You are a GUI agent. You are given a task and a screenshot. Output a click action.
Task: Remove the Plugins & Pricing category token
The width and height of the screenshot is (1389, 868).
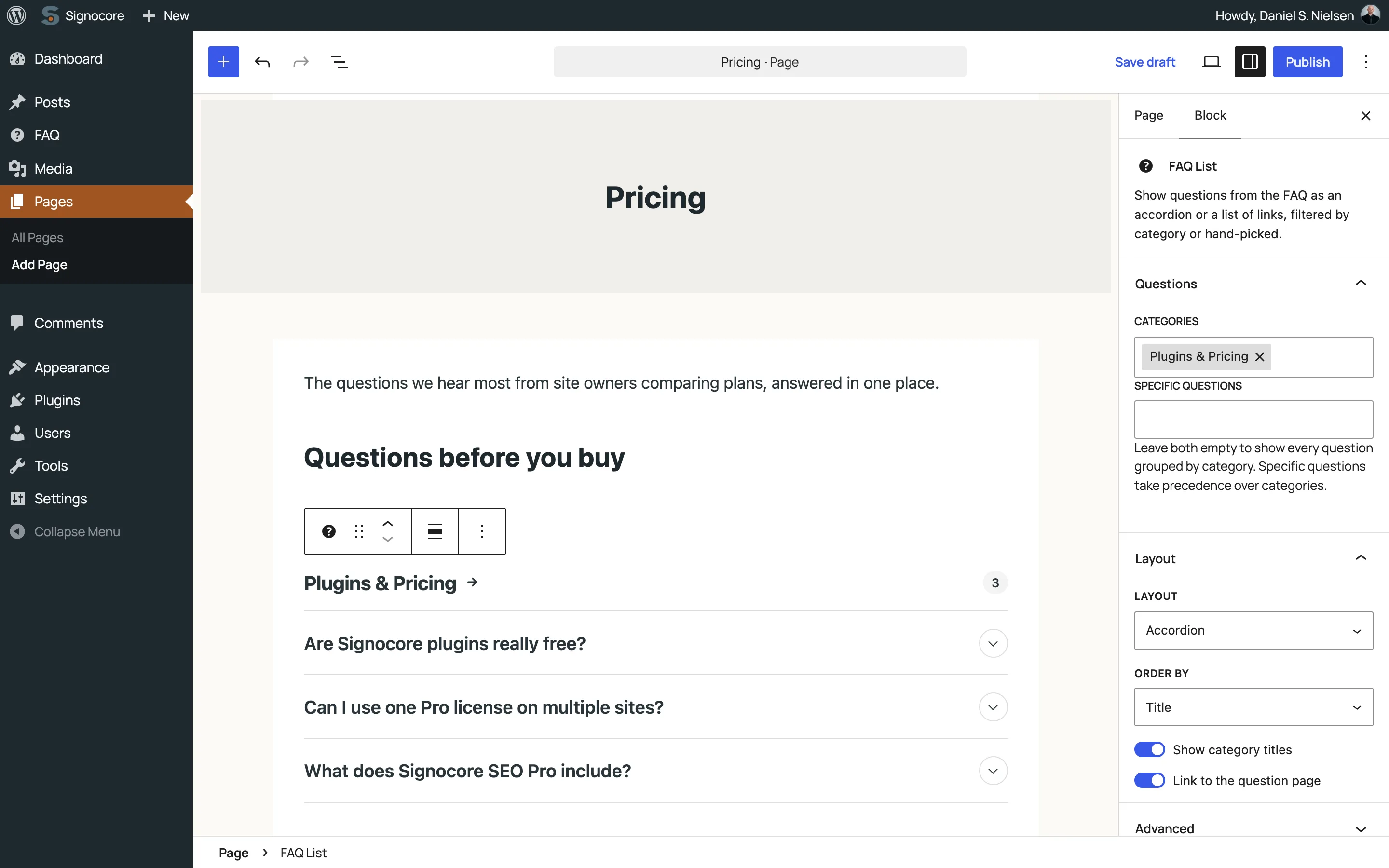coord(1260,356)
